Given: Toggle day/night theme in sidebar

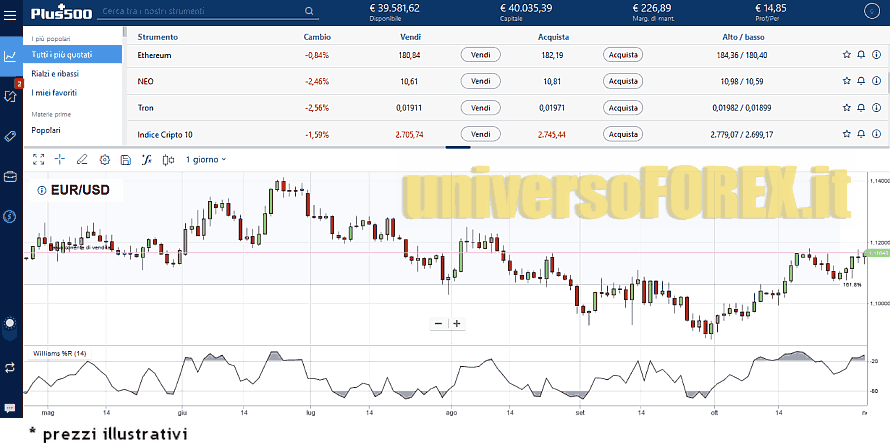Looking at the screenshot, I should [10, 323].
